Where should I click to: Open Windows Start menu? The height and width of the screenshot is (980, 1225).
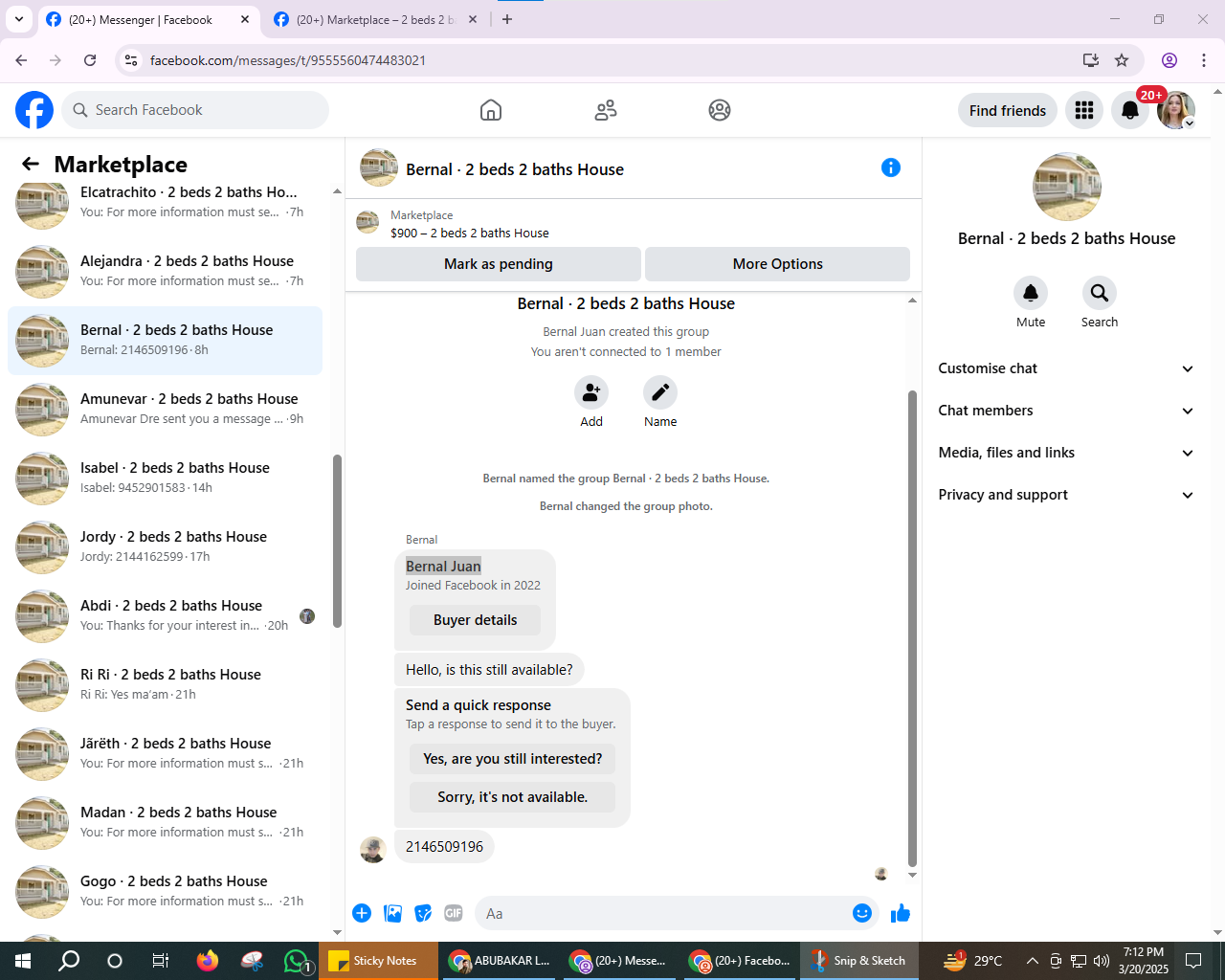[23, 961]
